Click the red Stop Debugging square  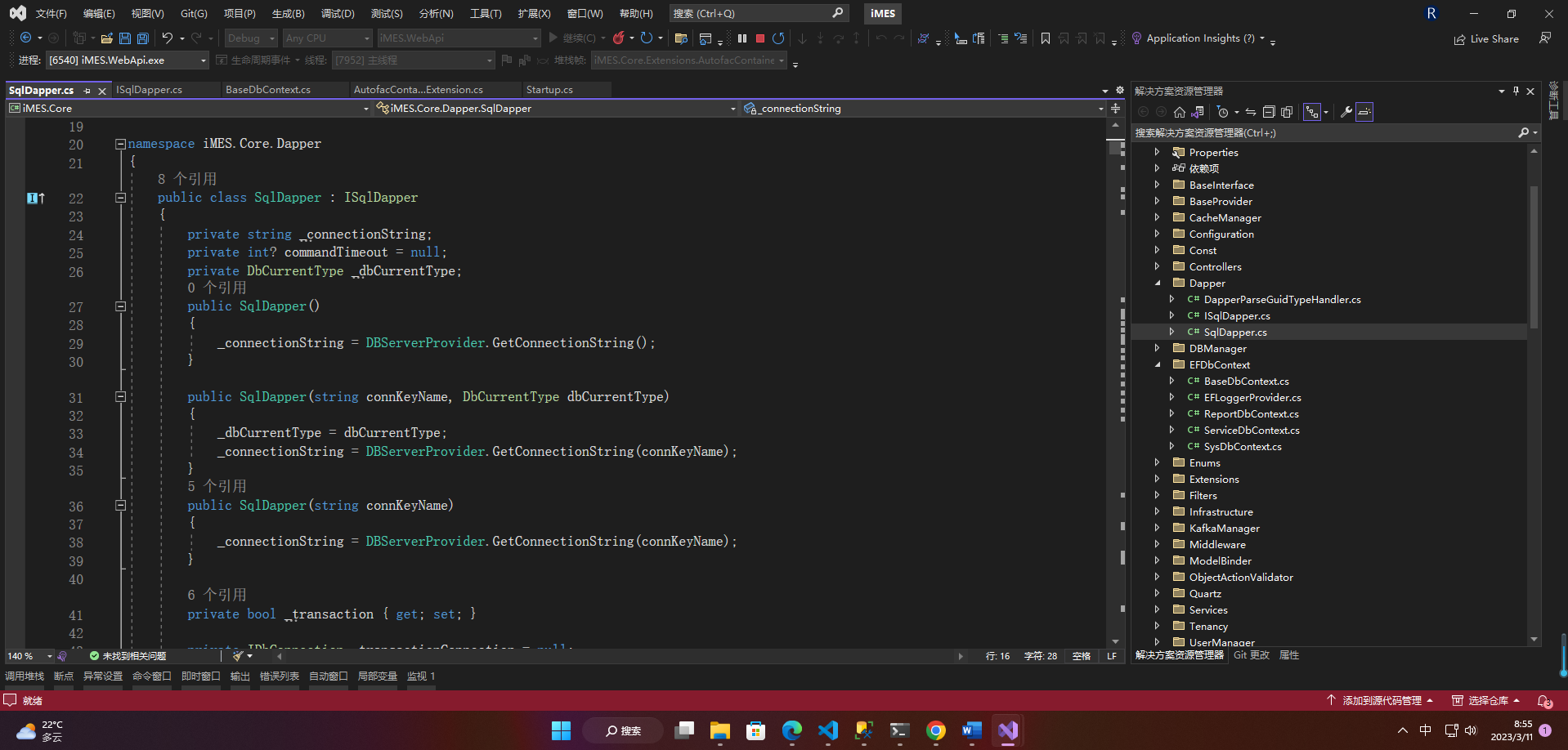pyautogui.click(x=760, y=38)
